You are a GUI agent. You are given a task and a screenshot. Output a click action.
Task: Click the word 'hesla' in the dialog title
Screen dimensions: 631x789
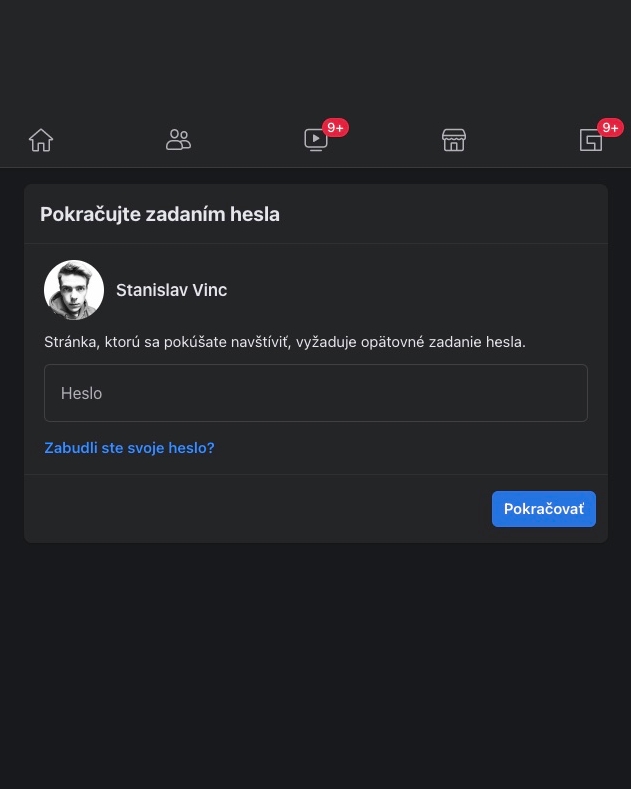(x=255, y=214)
